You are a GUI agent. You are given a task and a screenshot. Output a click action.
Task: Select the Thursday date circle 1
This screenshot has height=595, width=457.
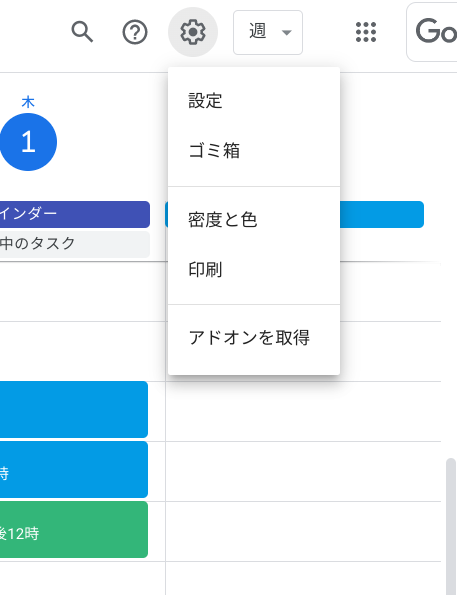pos(28,142)
